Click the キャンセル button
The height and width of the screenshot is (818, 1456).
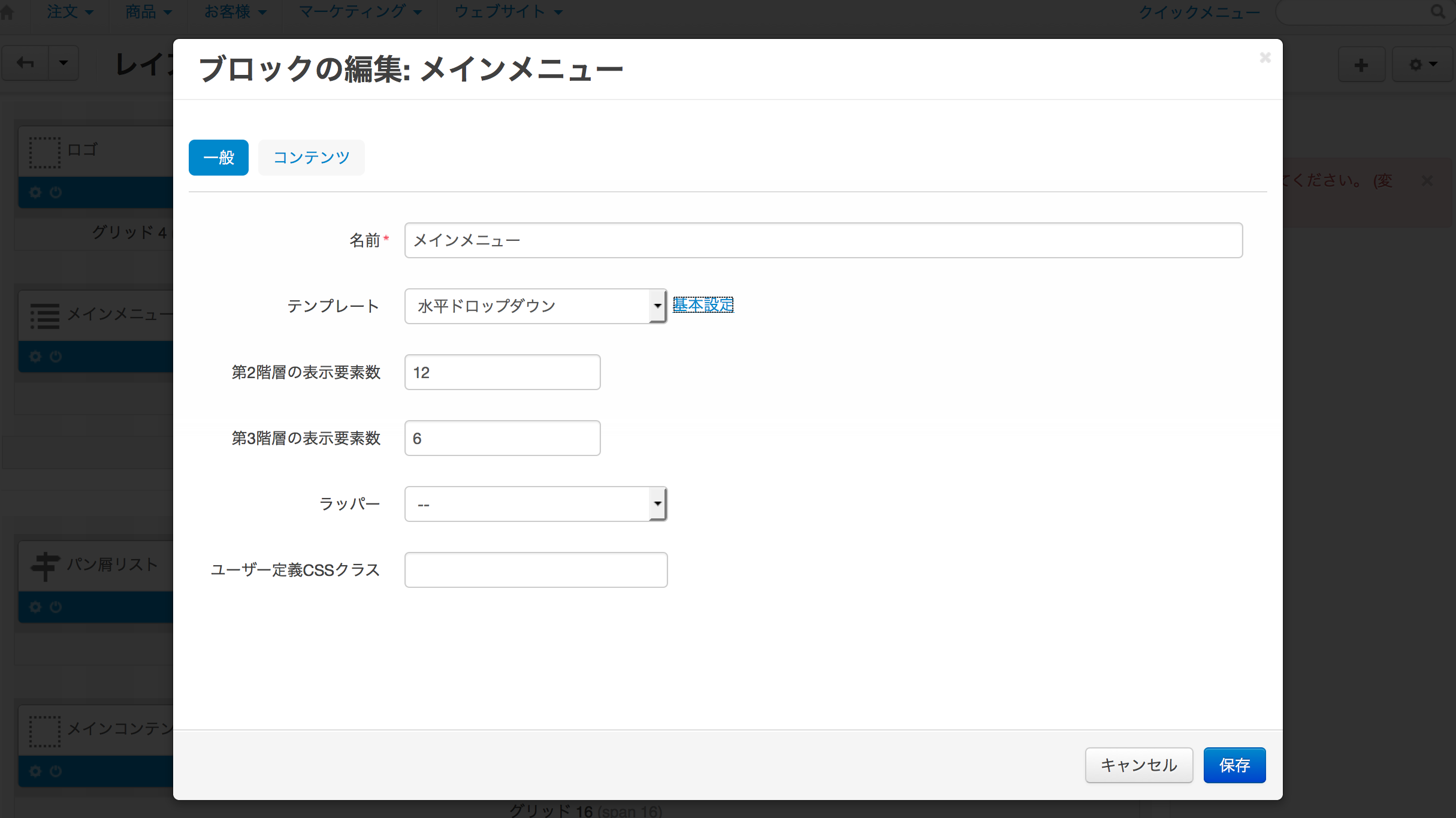pyautogui.click(x=1139, y=765)
